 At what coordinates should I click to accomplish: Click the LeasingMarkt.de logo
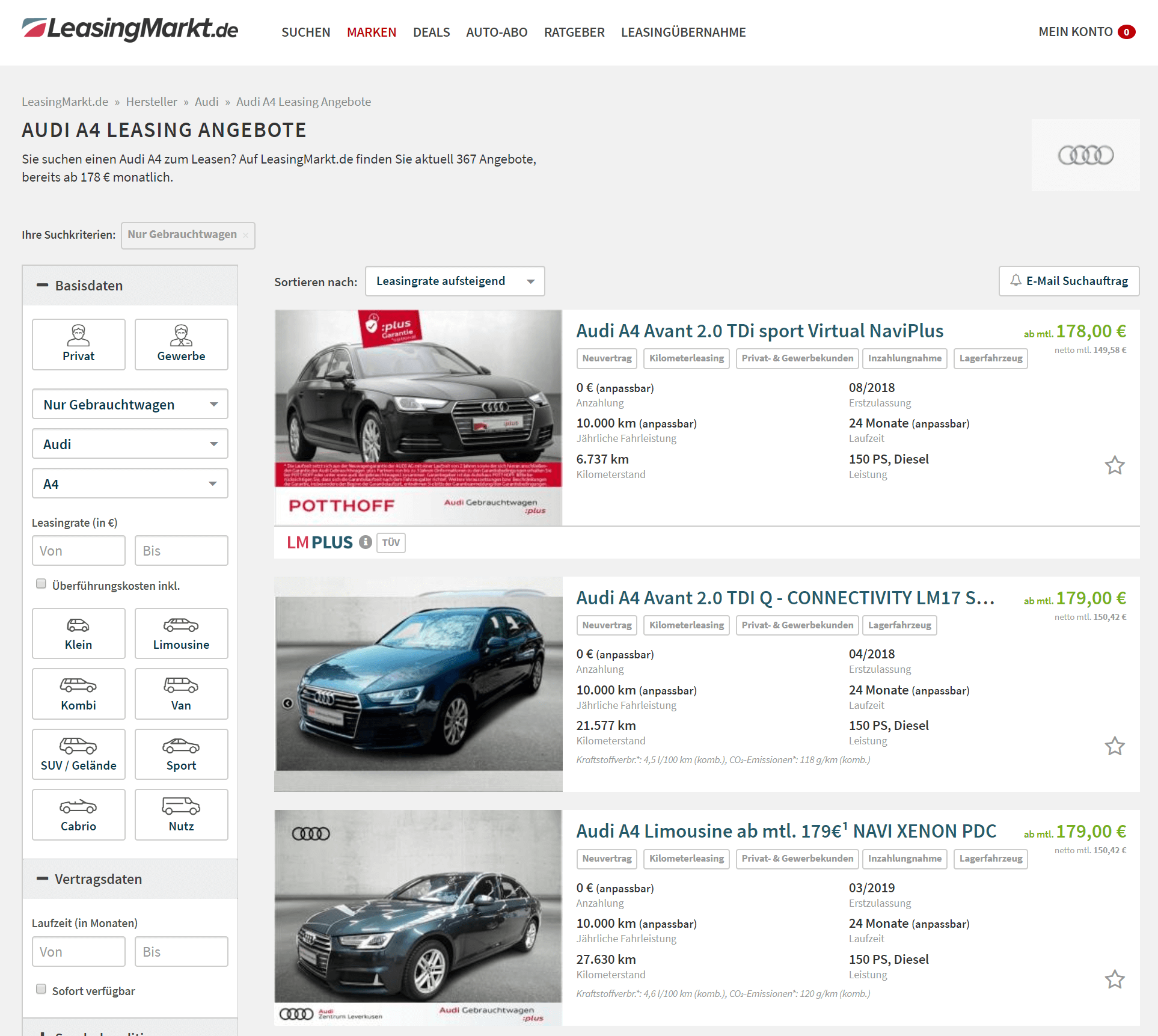(x=130, y=29)
